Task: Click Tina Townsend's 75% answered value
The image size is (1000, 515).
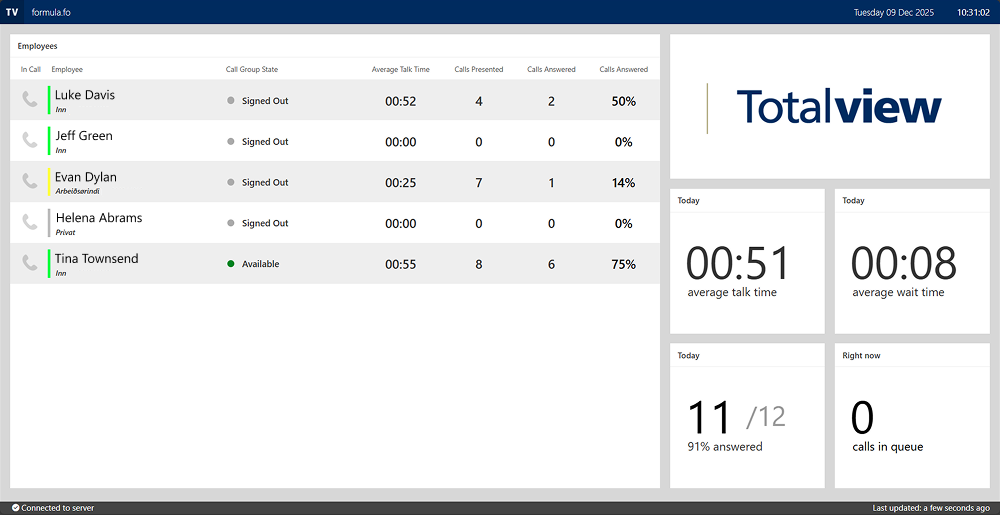Action: tap(624, 265)
